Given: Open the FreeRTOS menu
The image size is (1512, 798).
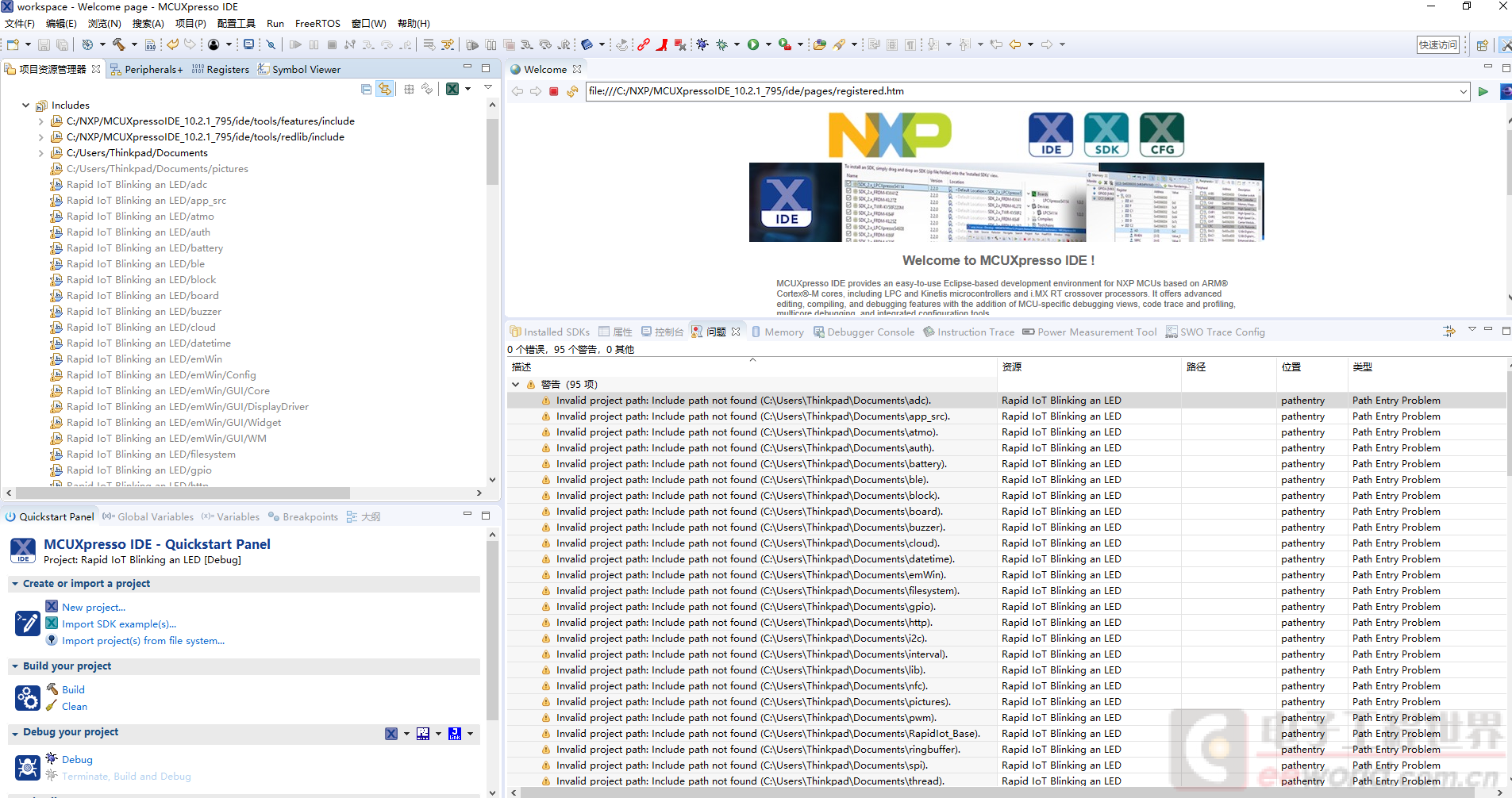Looking at the screenshot, I should coord(317,24).
